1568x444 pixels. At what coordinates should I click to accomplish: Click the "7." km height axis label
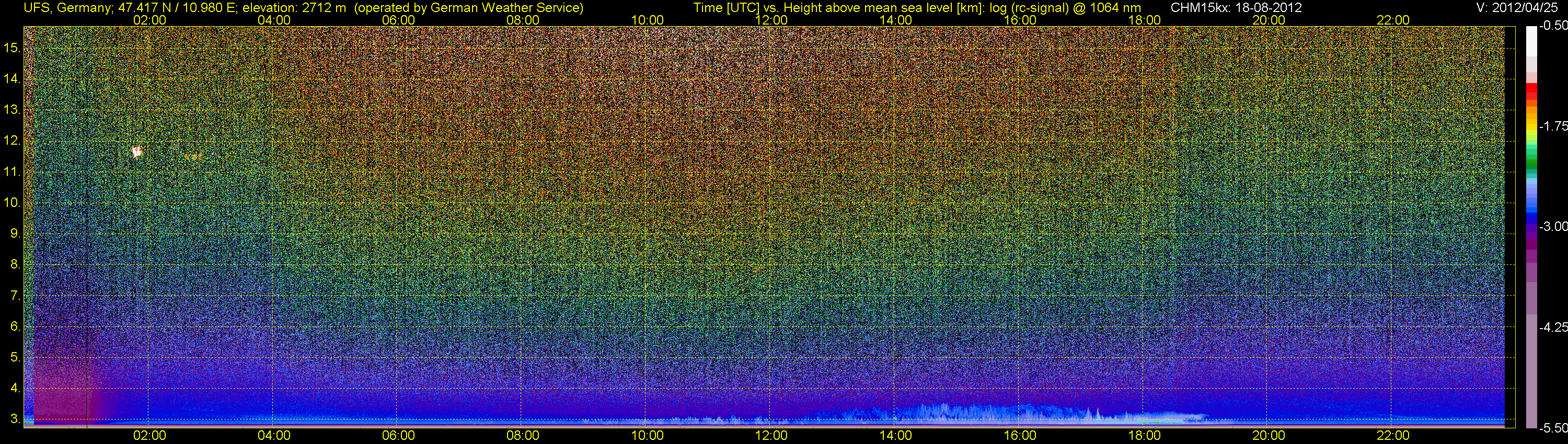16,295
